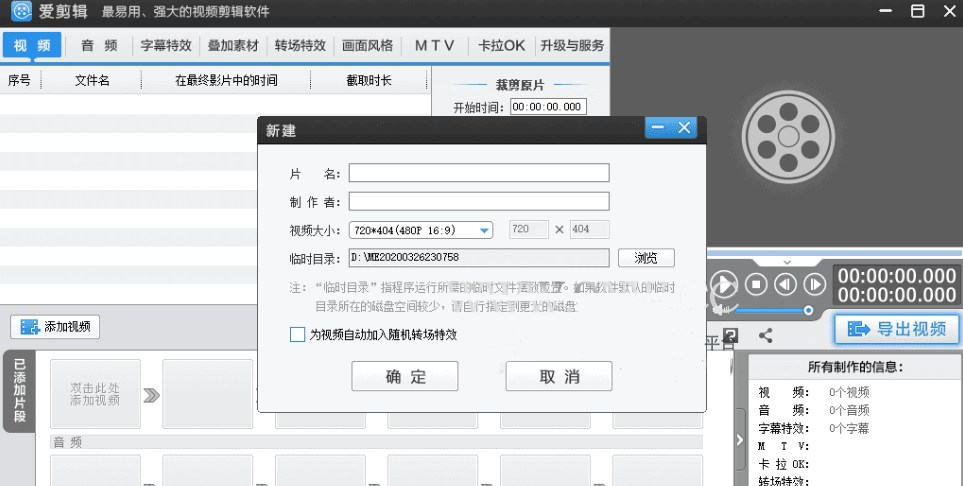Screen dimensions: 963x486
Task: Click the 导出视频 export button
Action: (896, 328)
